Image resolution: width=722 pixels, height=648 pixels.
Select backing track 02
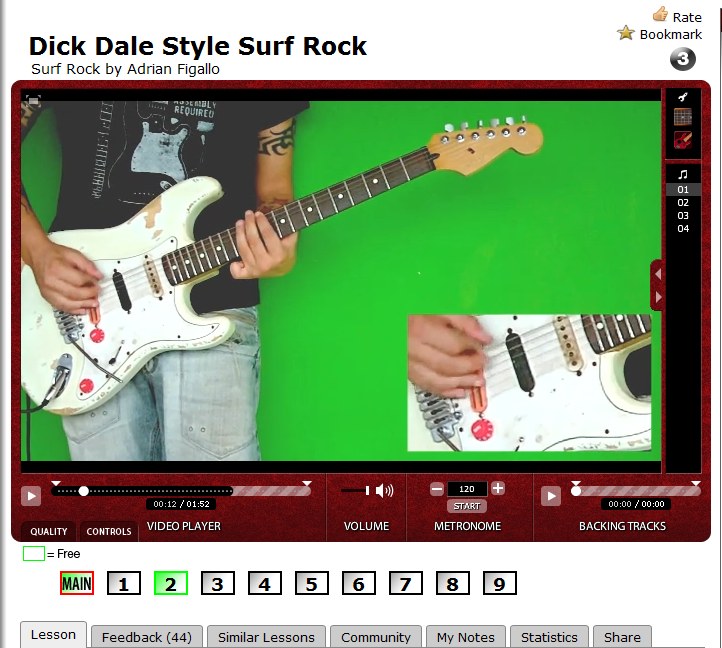coord(683,203)
